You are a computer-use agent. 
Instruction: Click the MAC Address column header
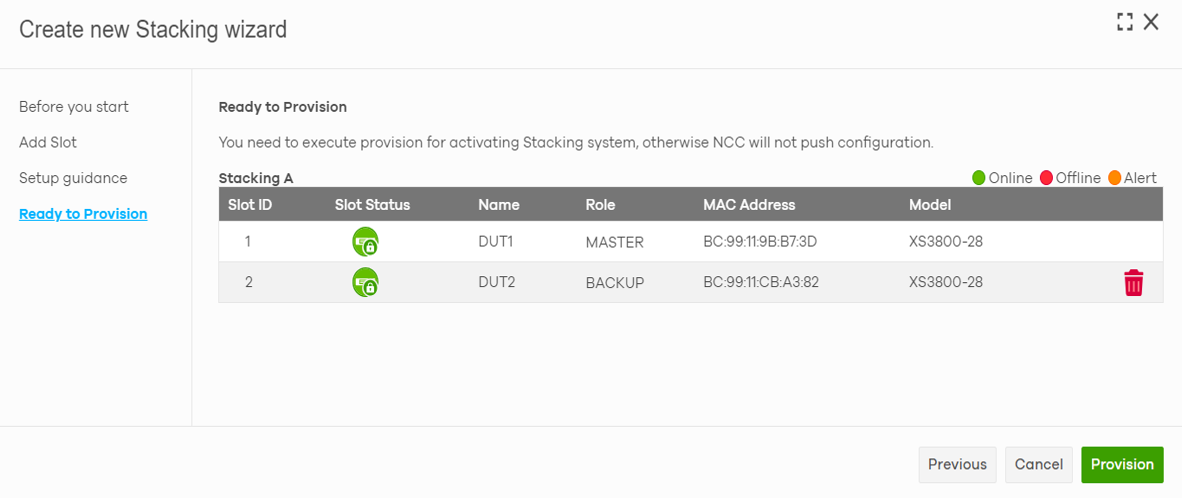pyautogui.click(x=749, y=205)
